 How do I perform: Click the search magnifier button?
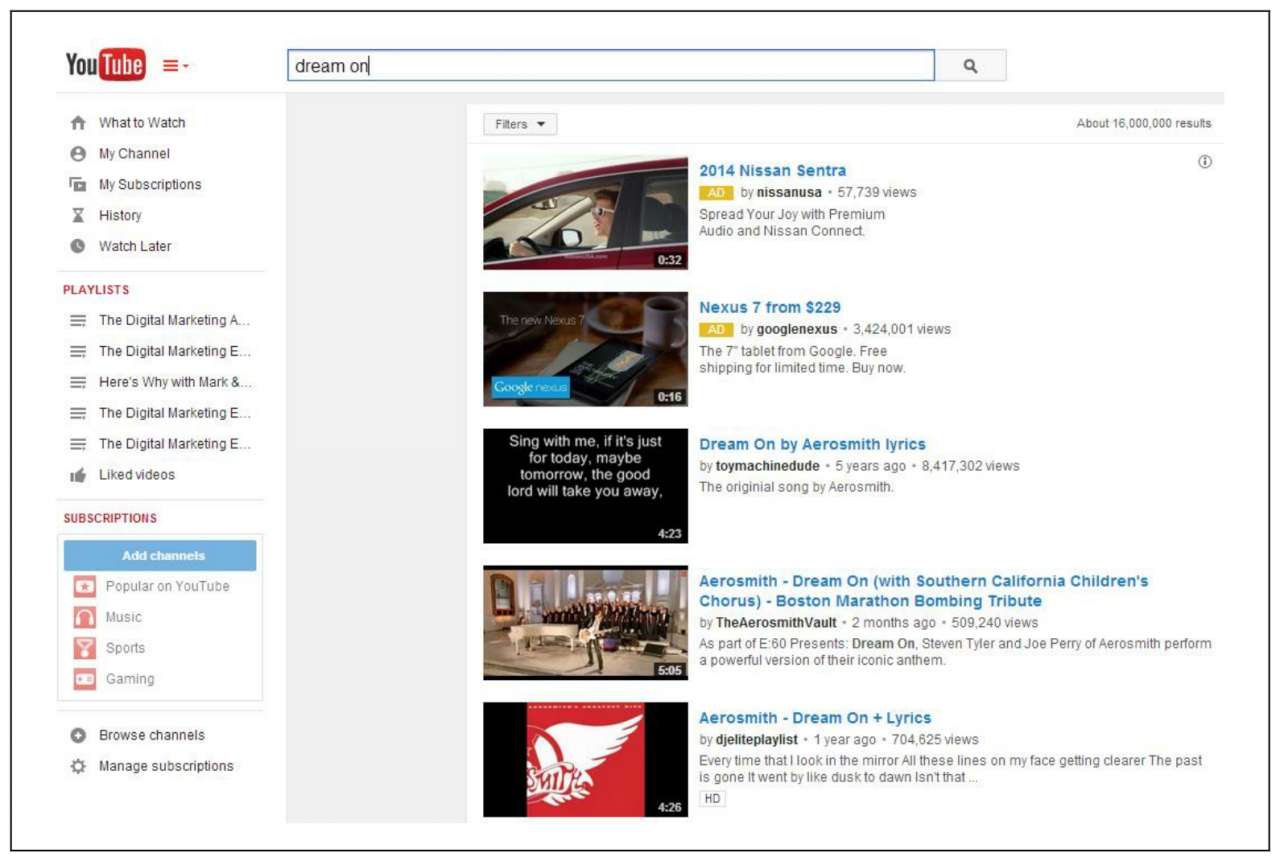[x=970, y=66]
